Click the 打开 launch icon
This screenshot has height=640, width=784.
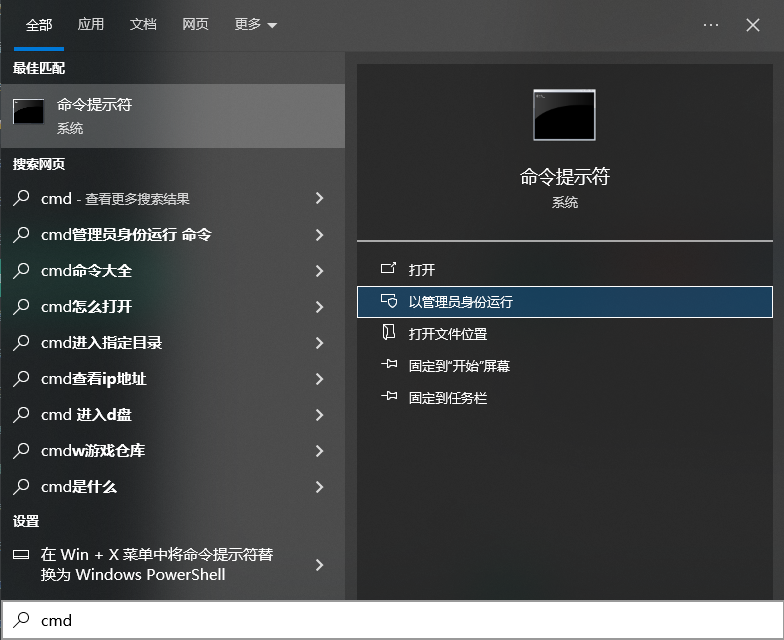pos(389,270)
